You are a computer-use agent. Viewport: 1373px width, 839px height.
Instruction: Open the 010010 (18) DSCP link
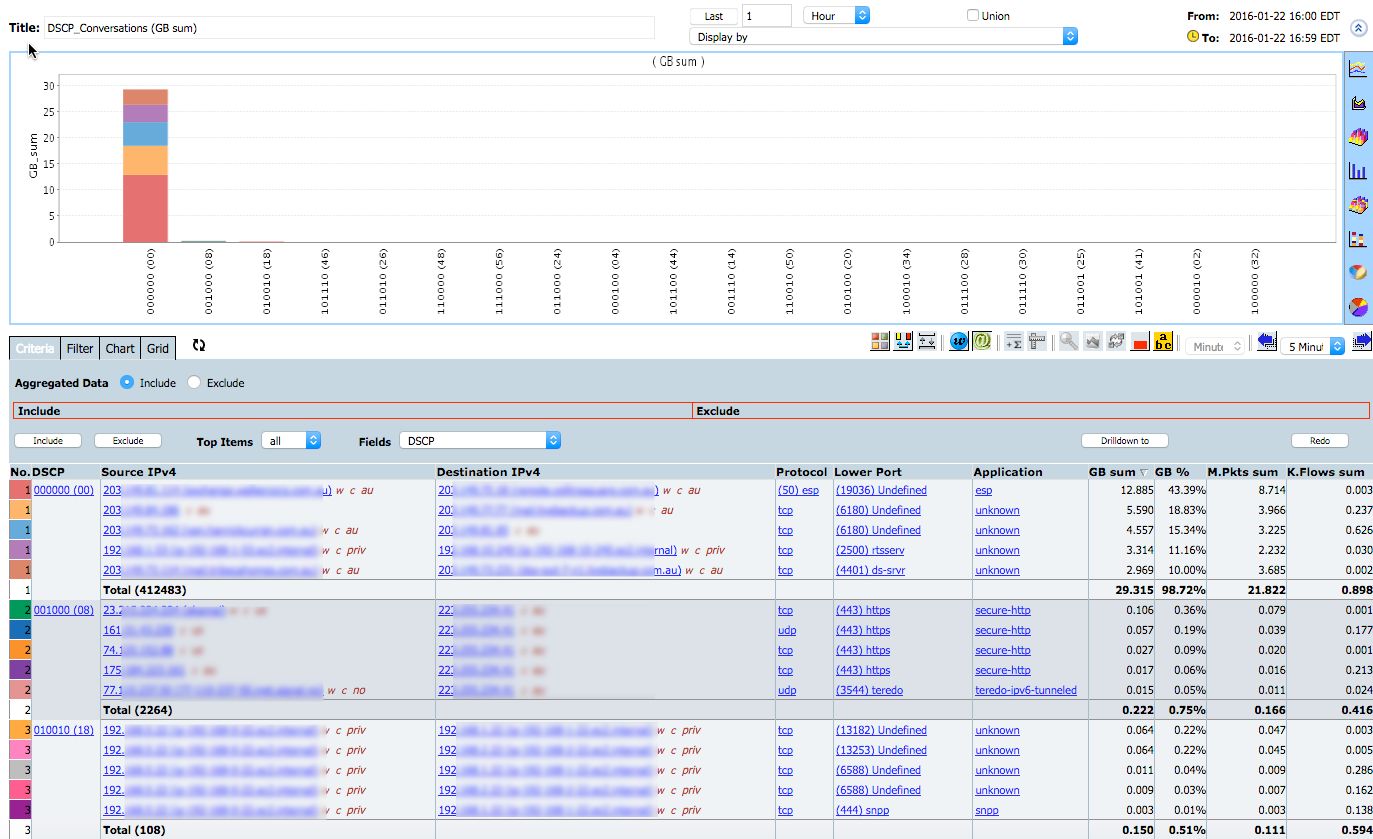64,730
